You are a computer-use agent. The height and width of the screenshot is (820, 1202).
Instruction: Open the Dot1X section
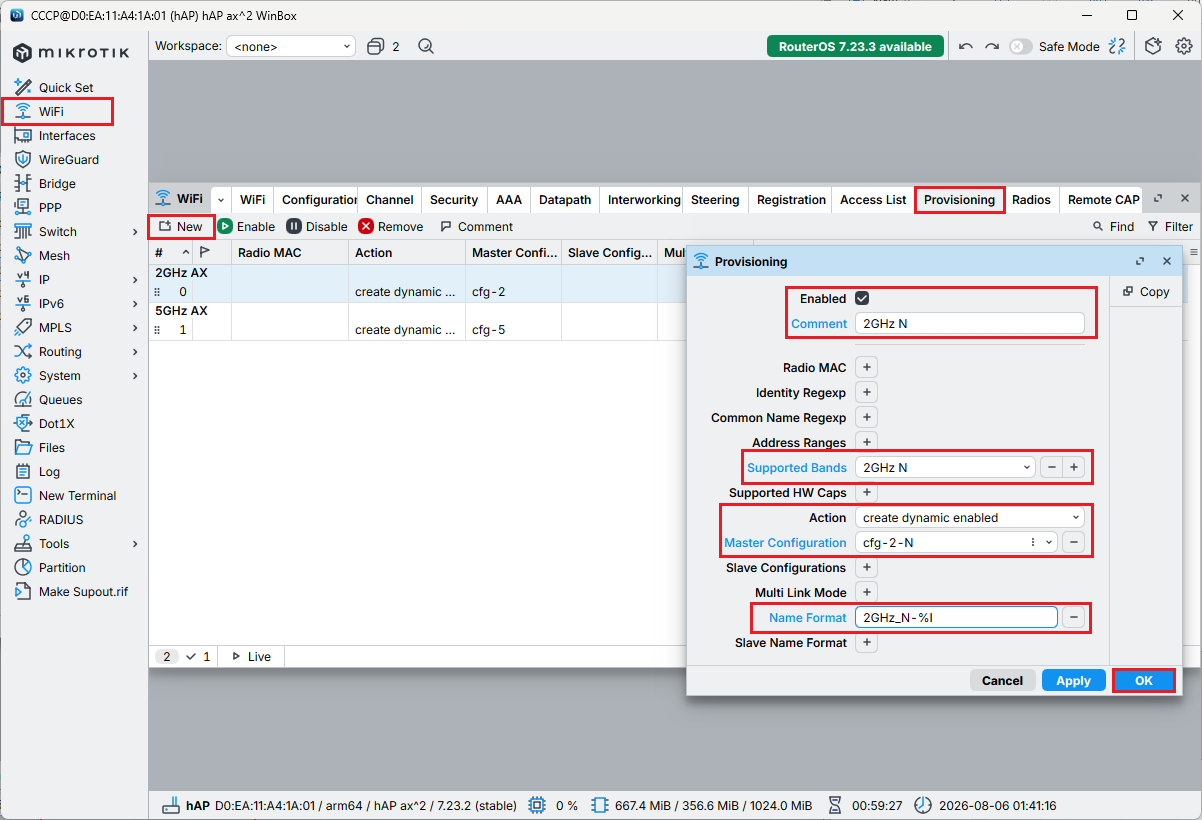(x=56, y=424)
